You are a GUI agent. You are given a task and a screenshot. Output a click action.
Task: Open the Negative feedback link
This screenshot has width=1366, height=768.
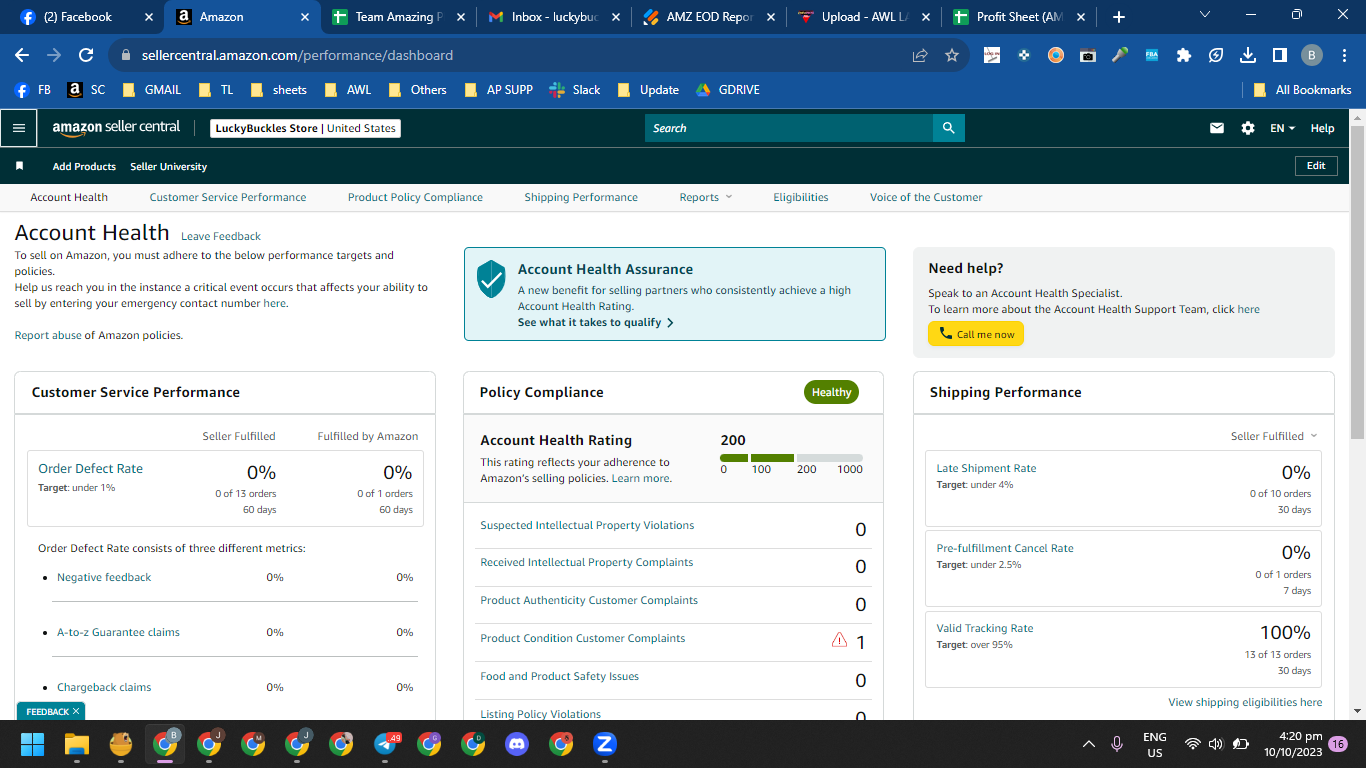(x=104, y=577)
